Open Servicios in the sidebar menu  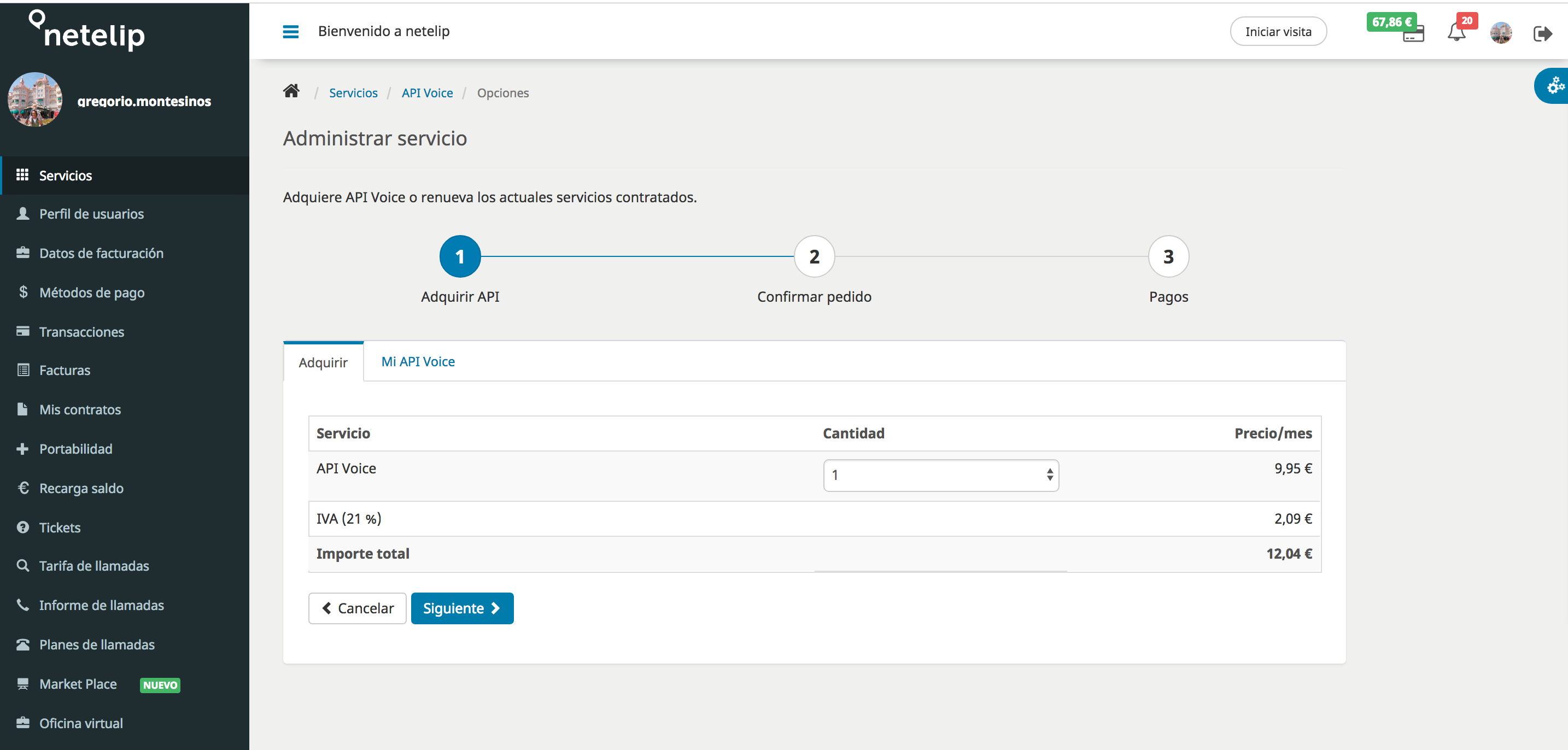(x=125, y=175)
